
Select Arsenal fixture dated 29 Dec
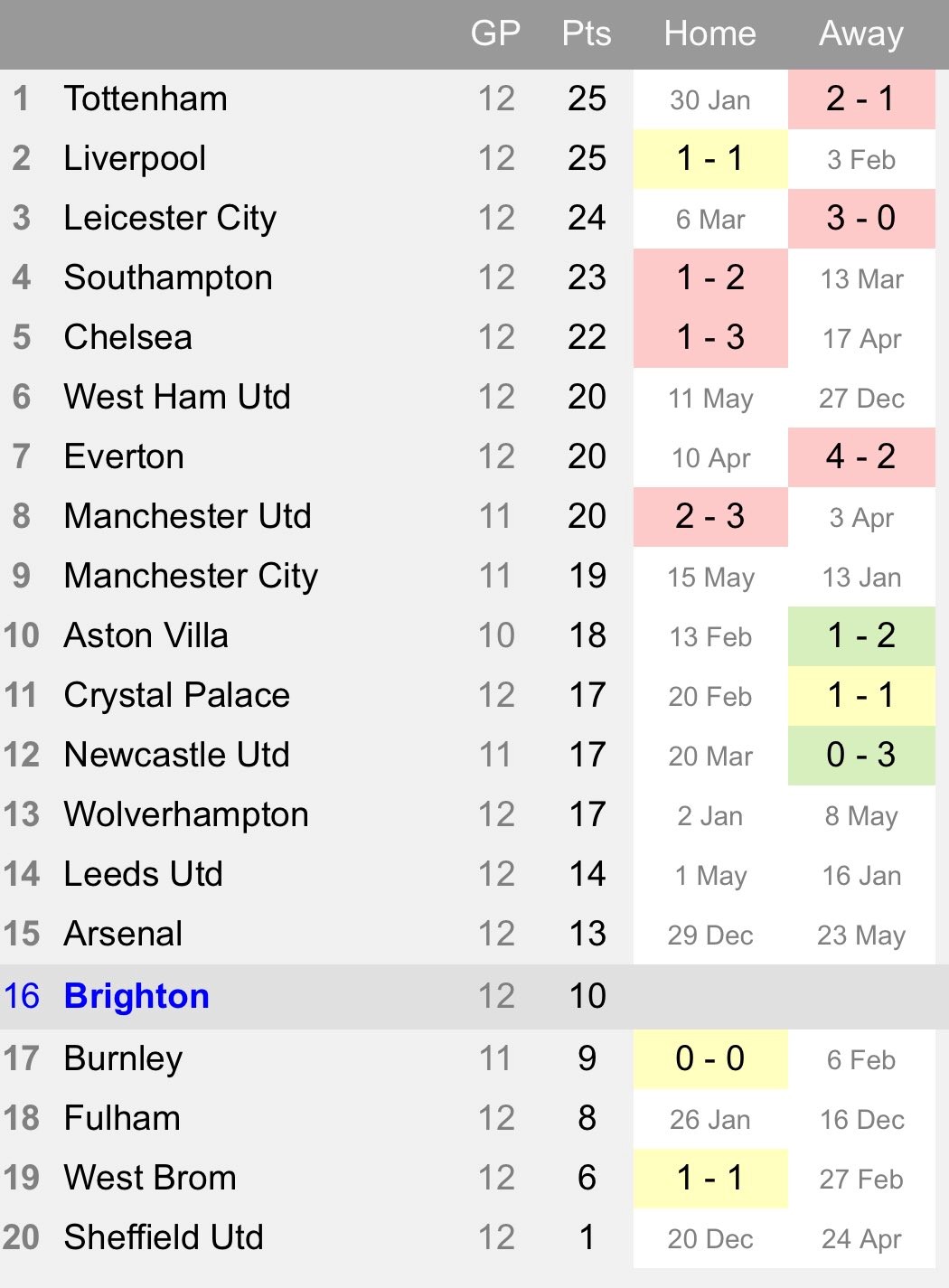[710, 935]
